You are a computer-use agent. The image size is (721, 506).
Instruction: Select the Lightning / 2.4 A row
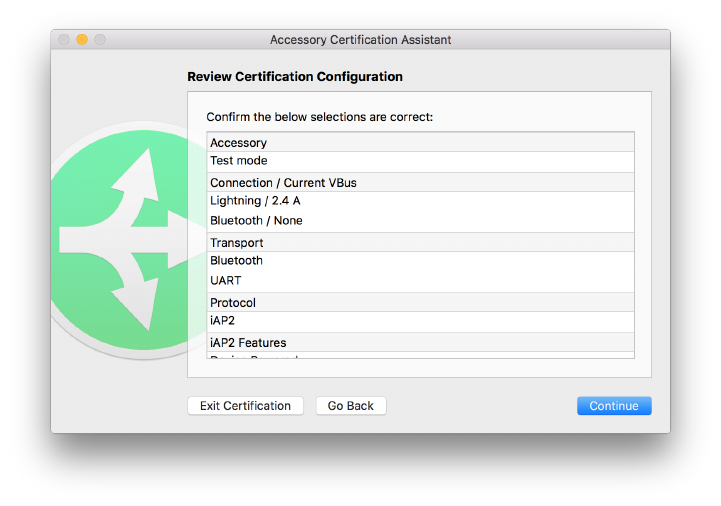(x=420, y=201)
